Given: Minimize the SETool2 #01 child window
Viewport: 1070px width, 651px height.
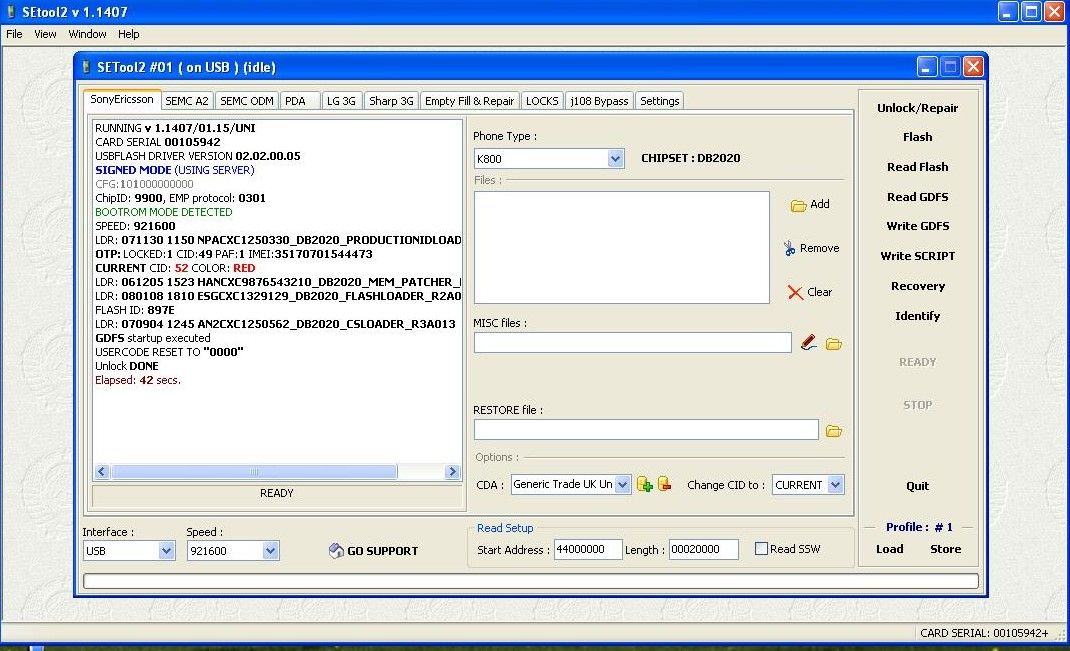Looking at the screenshot, I should click(926, 67).
